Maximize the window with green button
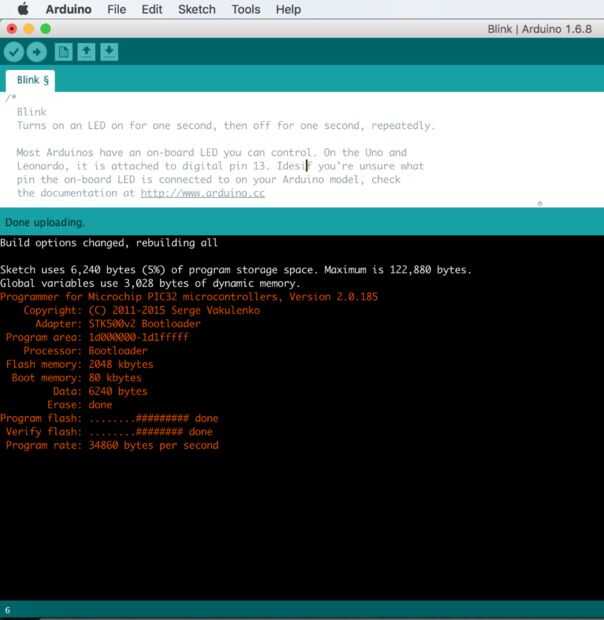604x620 pixels. click(45, 29)
